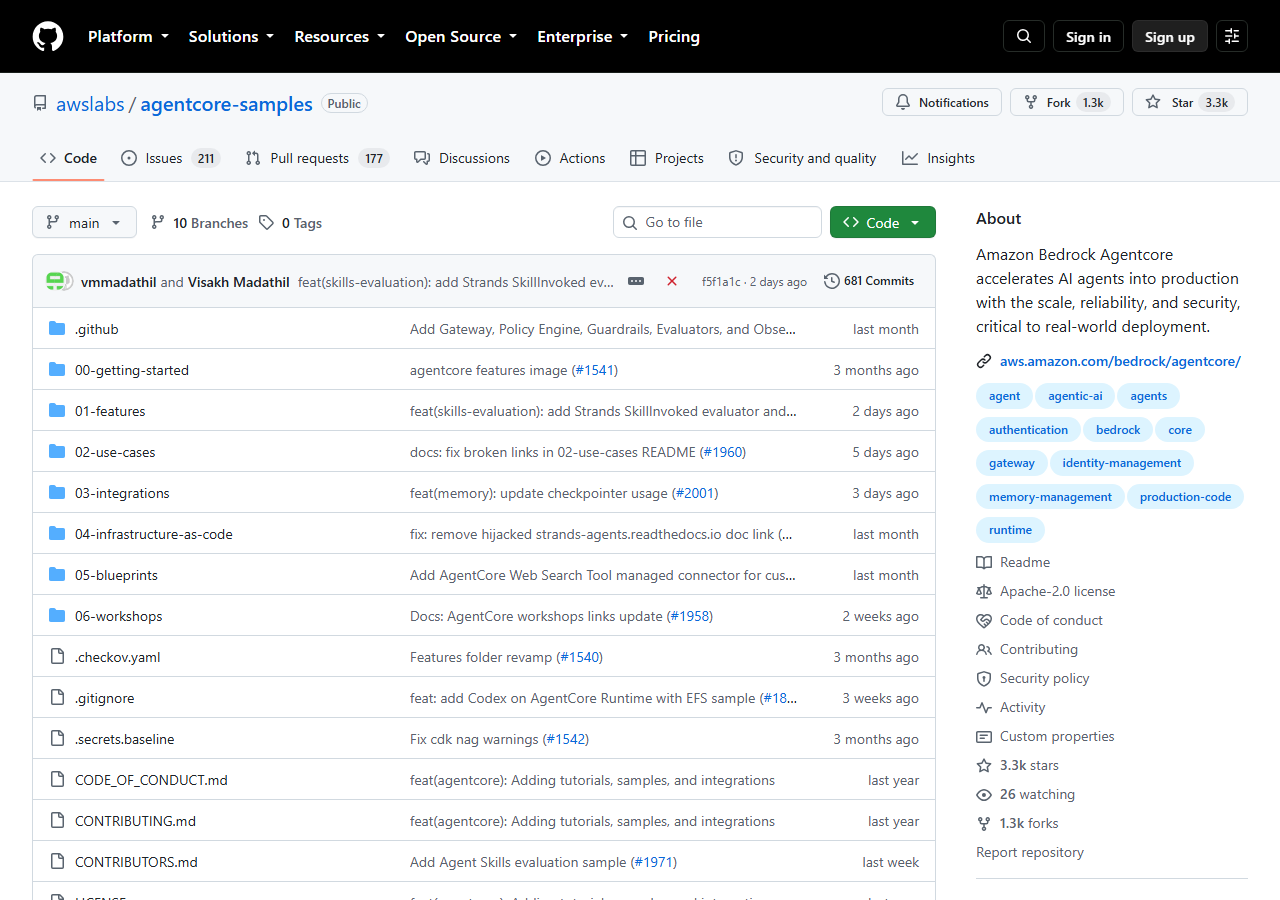This screenshot has width=1280, height=900.
Task: Click the vmmadathil avatar icon
Action: pyautogui.click(x=57, y=281)
